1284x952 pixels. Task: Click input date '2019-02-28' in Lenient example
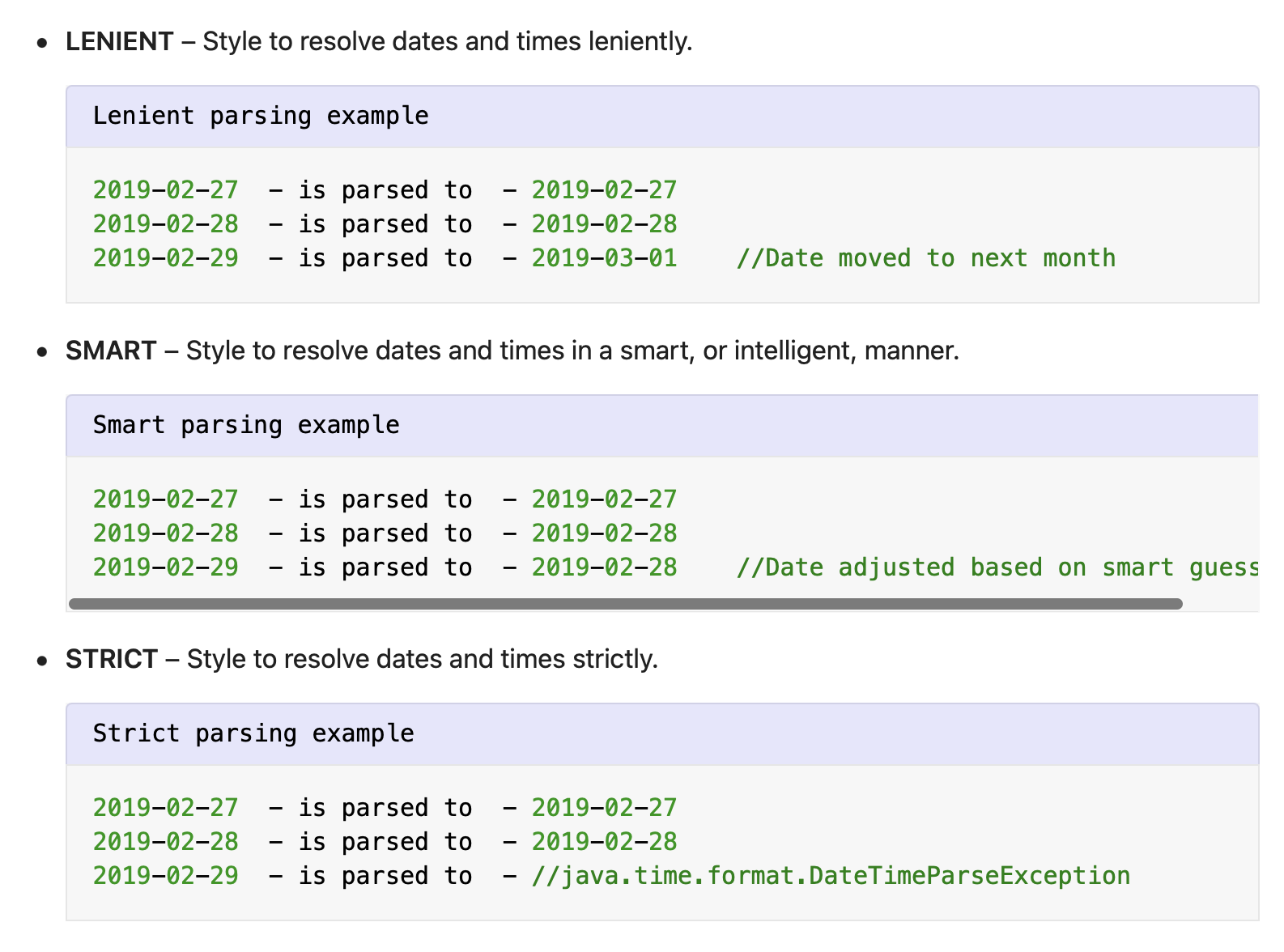click(x=166, y=224)
